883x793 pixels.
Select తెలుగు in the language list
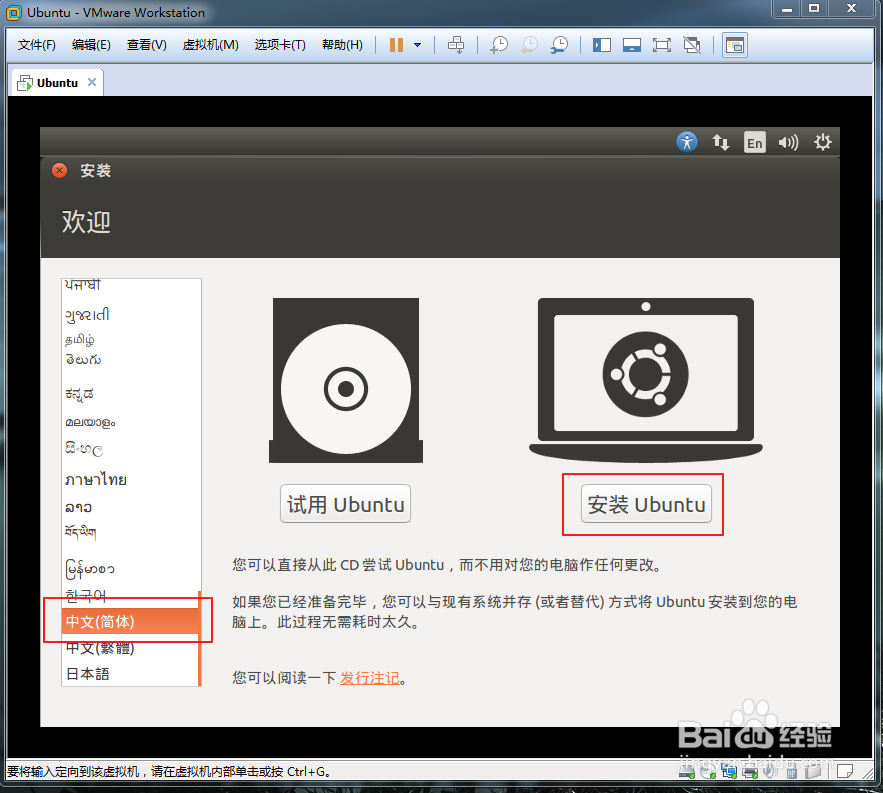(x=131, y=359)
